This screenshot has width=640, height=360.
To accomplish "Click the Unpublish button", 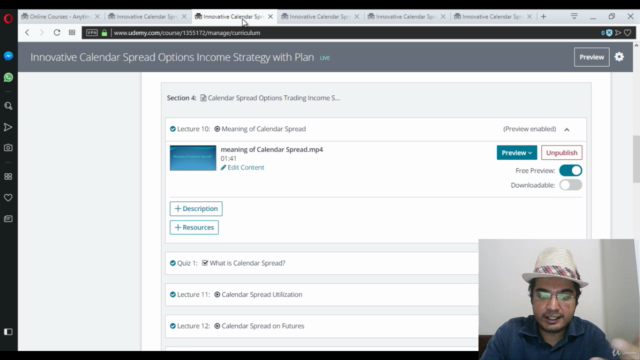I will click(x=562, y=153).
